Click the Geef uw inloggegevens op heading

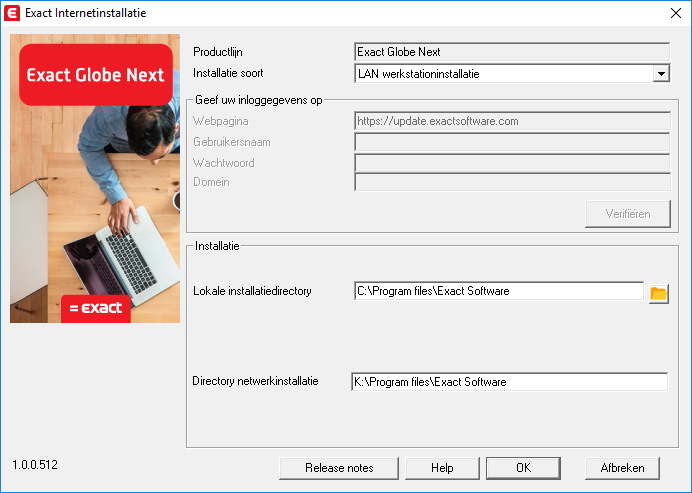click(259, 100)
